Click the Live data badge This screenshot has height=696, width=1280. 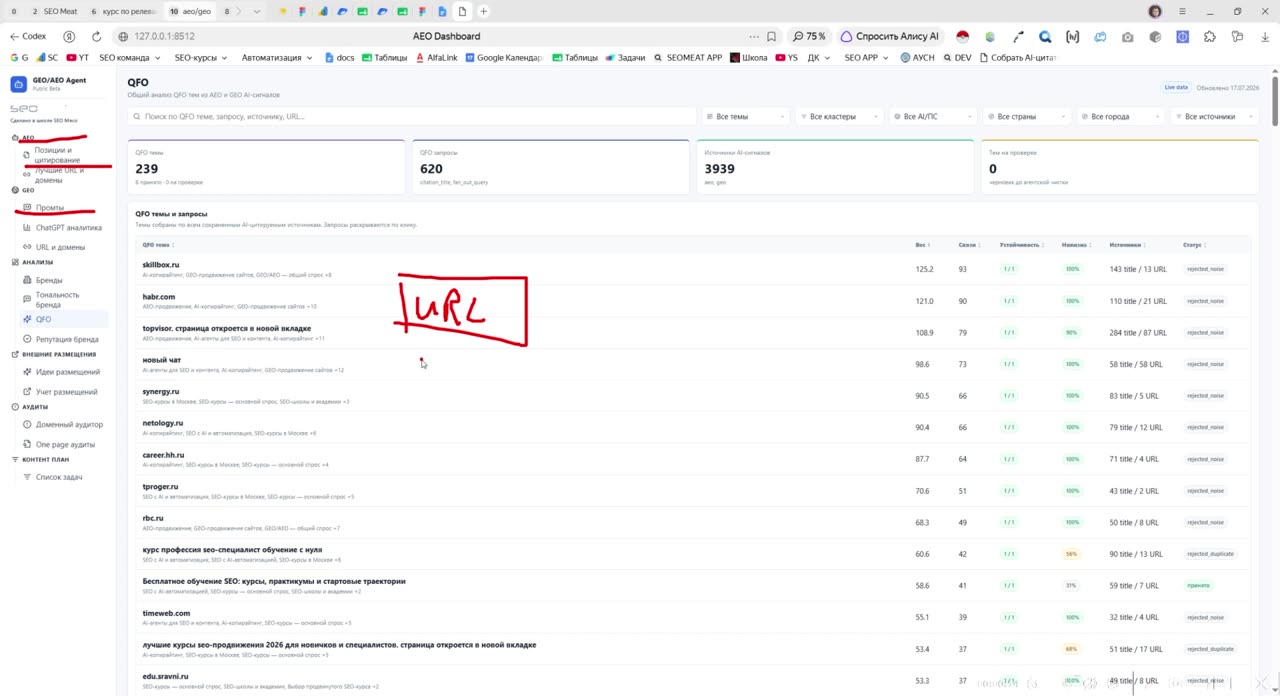(1176, 87)
